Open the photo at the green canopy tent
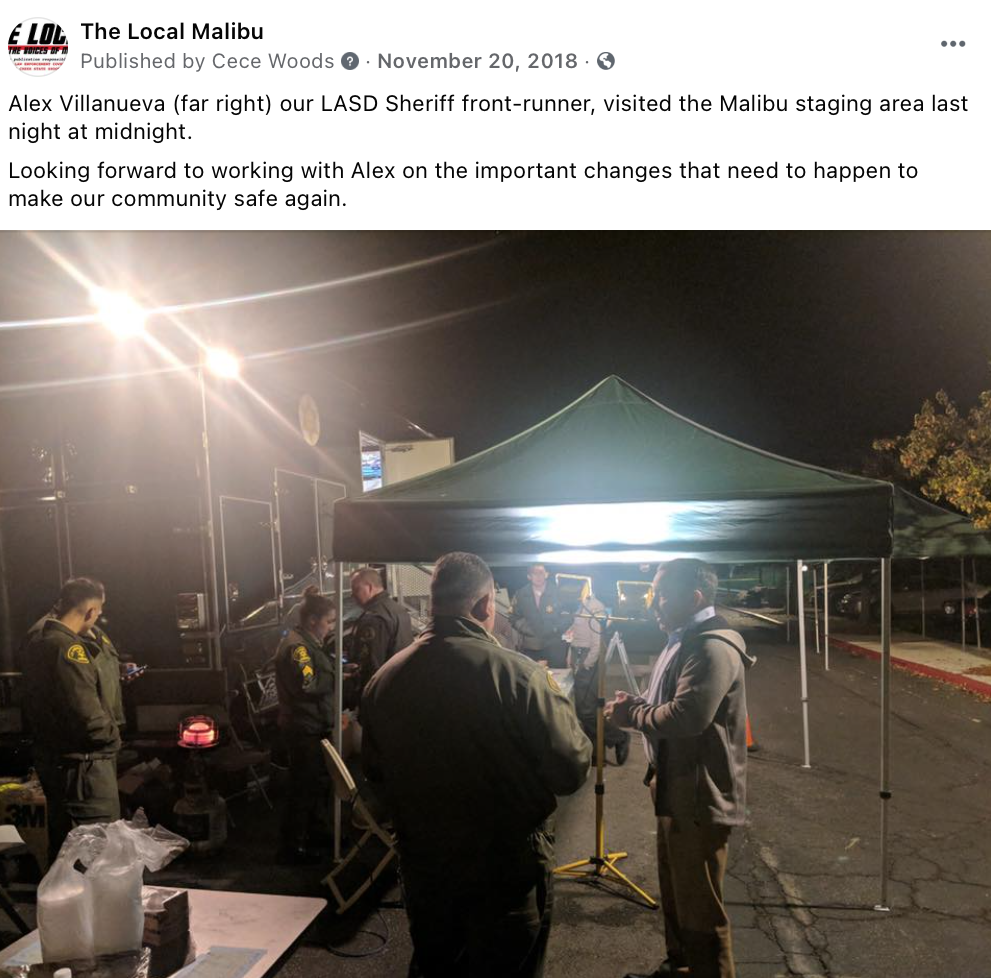The width and height of the screenshot is (991, 978). [x=612, y=472]
